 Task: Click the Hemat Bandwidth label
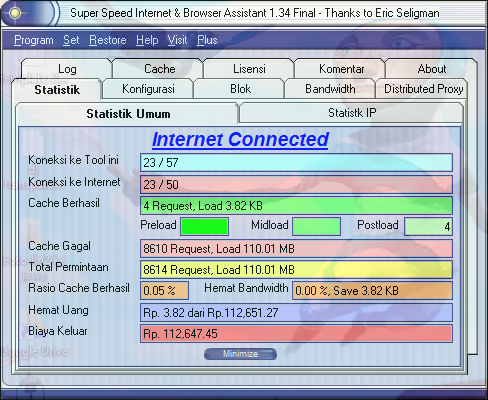[246, 288]
